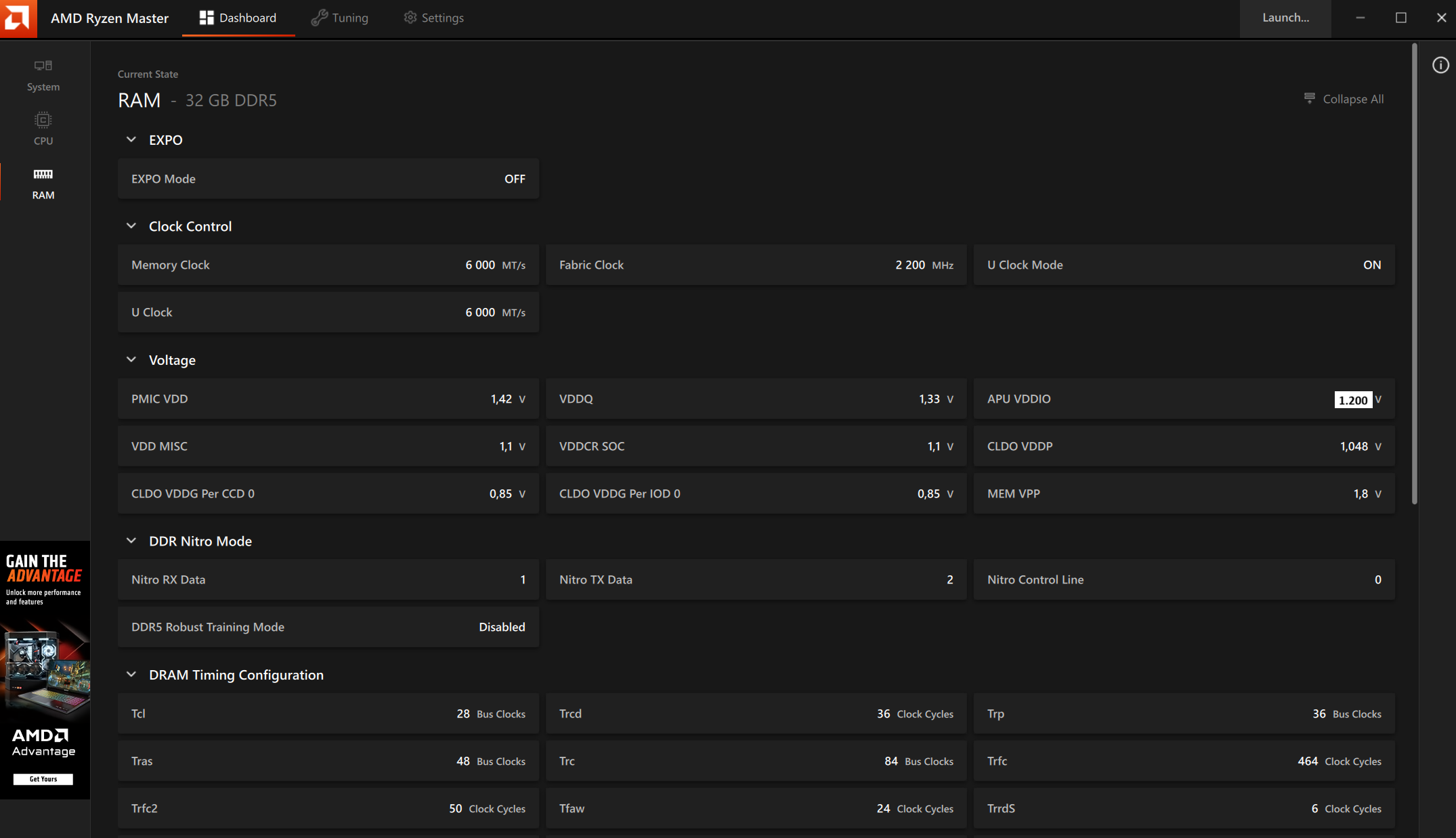
Task: Click the Launch... button
Action: [x=1285, y=18]
